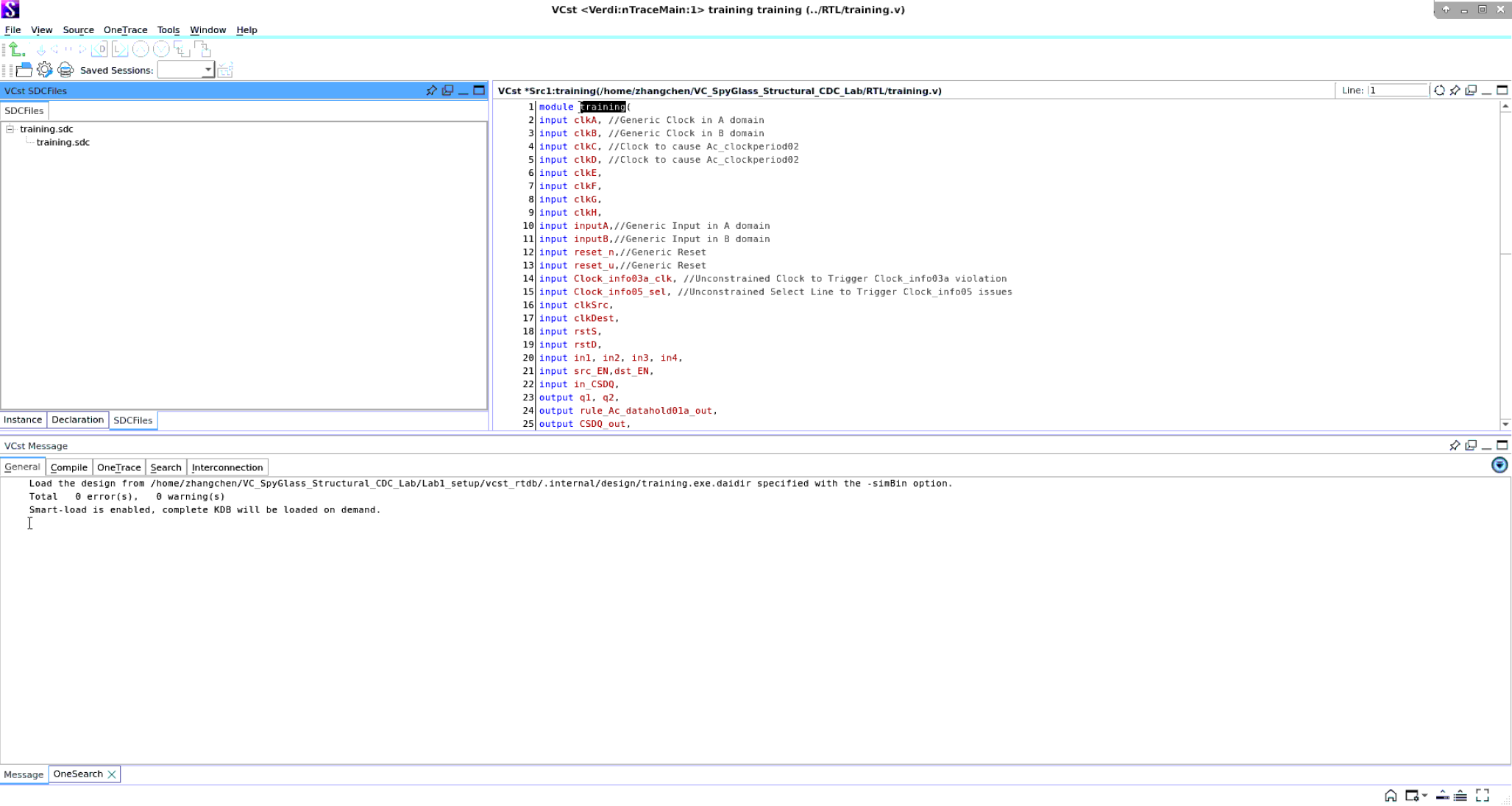Close the OneSearch tab
The height and width of the screenshot is (806, 1512).
[112, 774]
